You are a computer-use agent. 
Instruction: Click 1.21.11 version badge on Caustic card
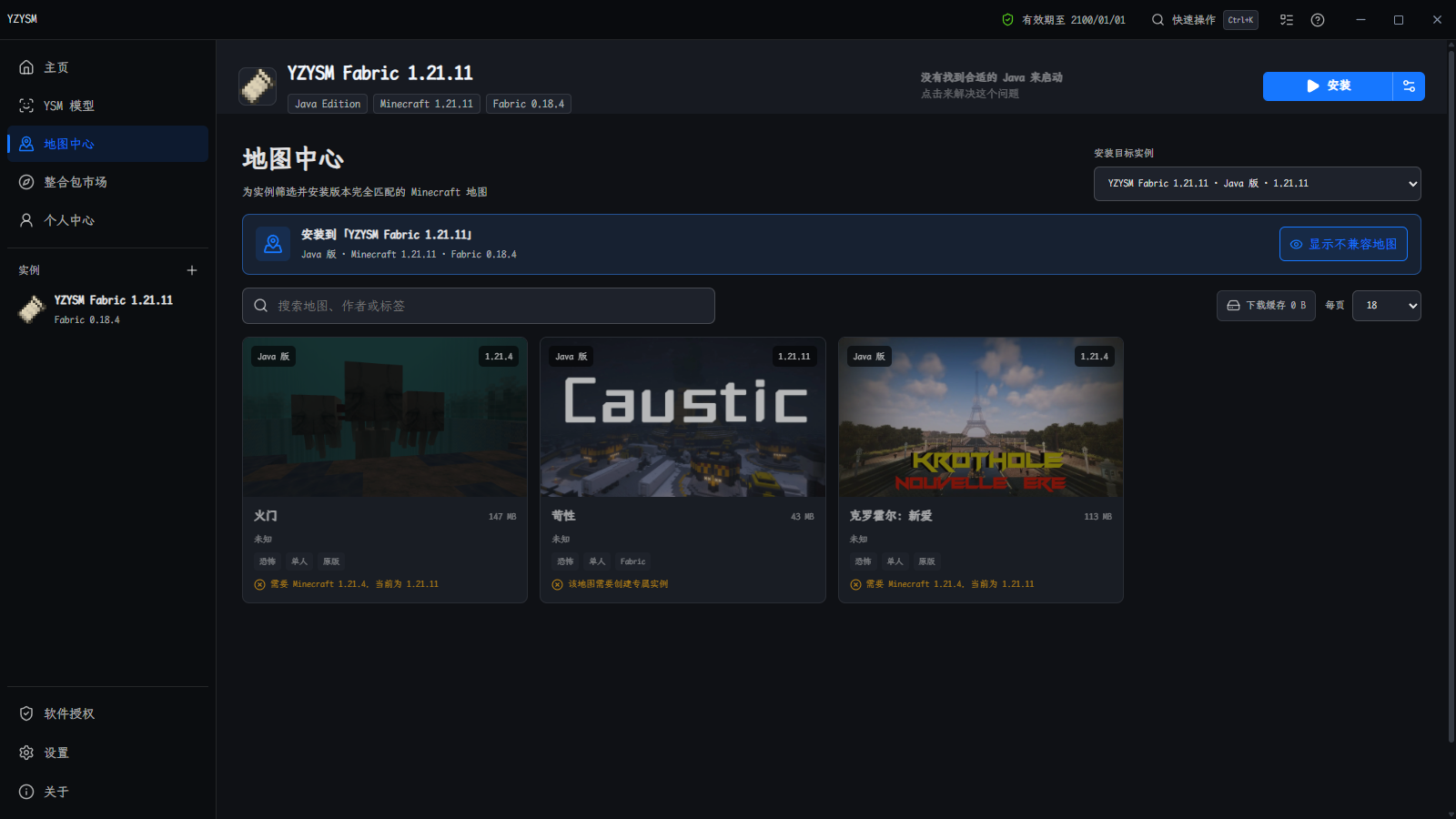pyautogui.click(x=794, y=357)
